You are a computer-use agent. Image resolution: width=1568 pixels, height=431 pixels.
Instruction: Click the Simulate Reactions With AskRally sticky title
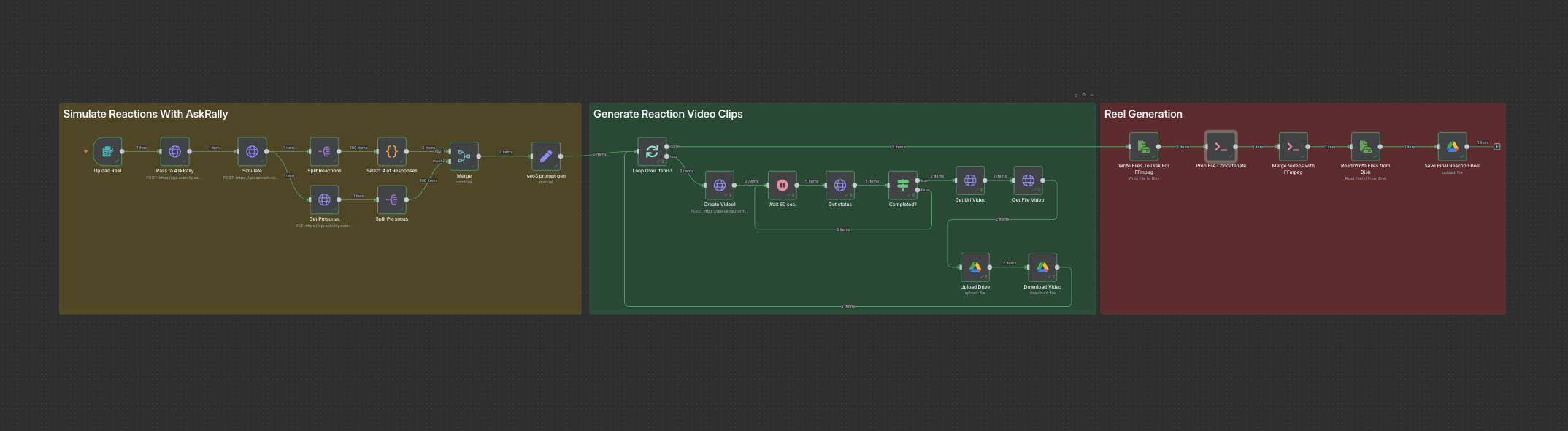point(145,114)
